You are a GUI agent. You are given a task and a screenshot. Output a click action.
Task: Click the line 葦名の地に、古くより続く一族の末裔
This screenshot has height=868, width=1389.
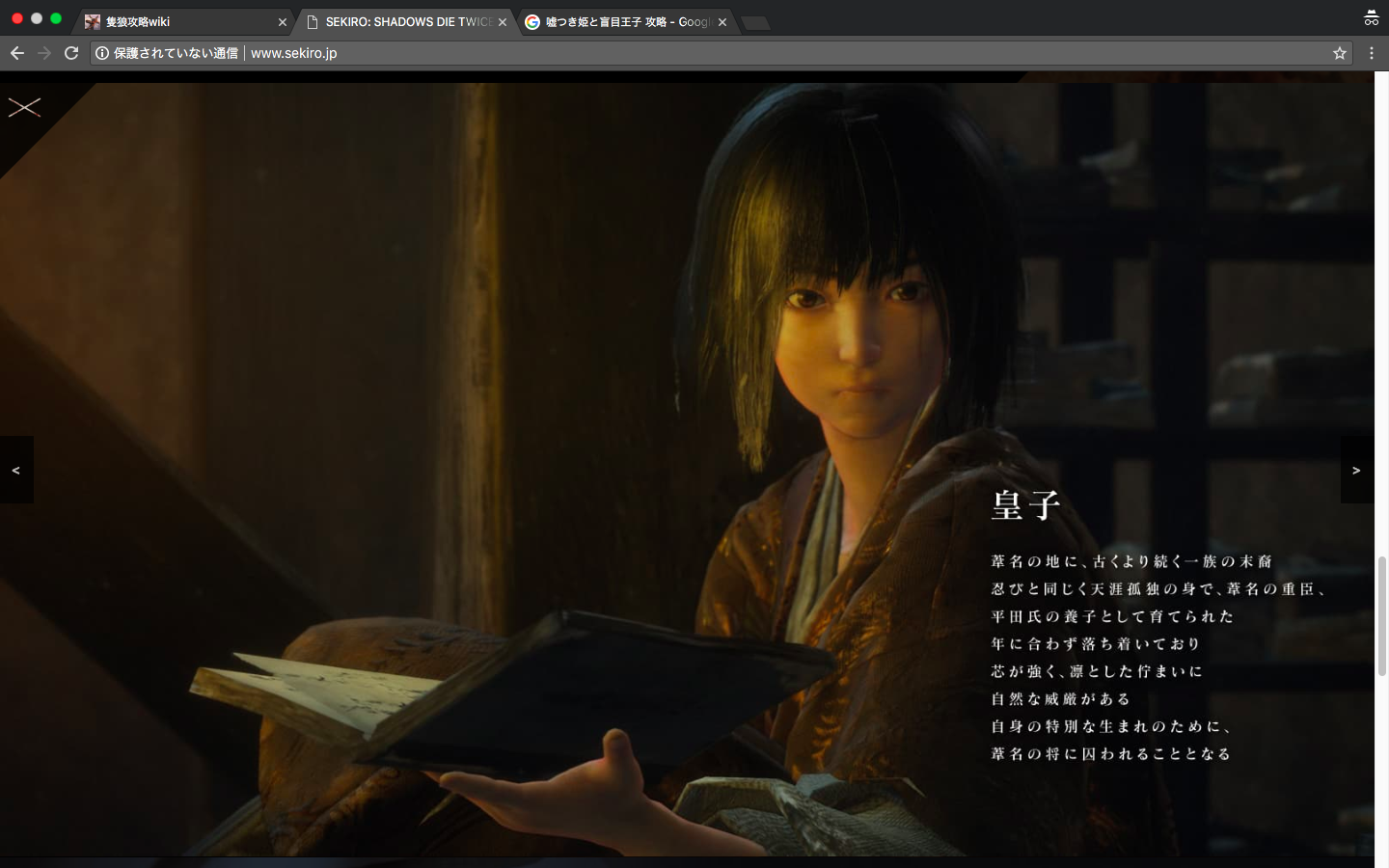pos(1131,561)
